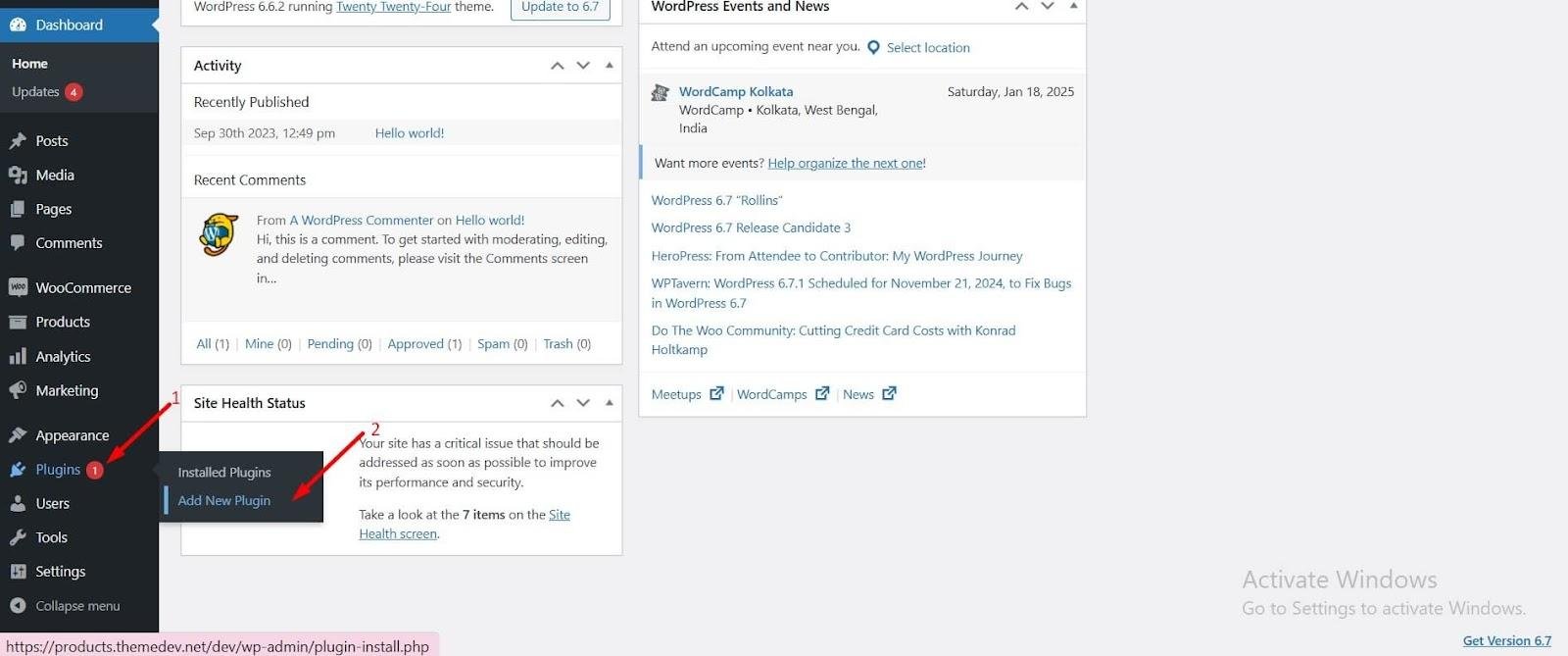Move WordPress Events and News down

click(1048, 7)
